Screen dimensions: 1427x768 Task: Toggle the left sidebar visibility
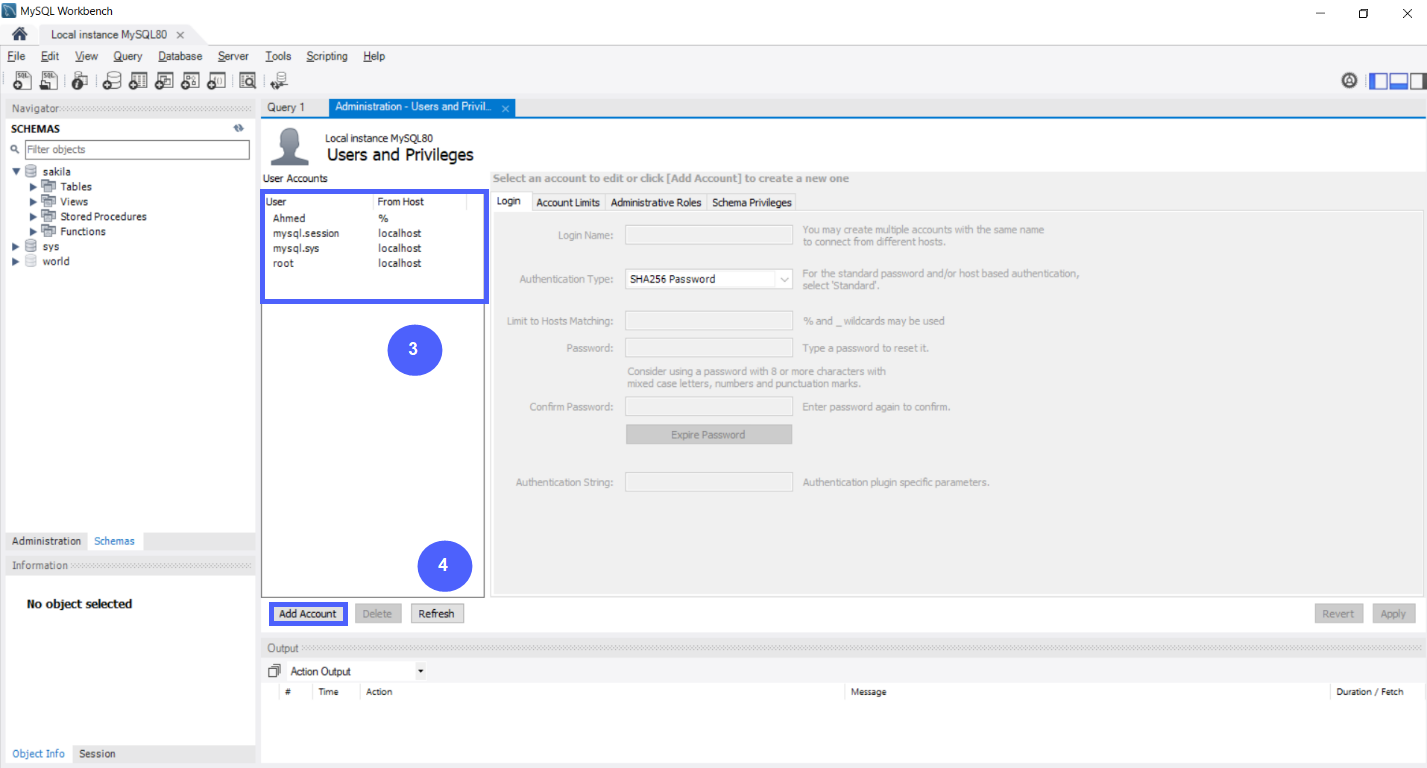(x=1378, y=80)
